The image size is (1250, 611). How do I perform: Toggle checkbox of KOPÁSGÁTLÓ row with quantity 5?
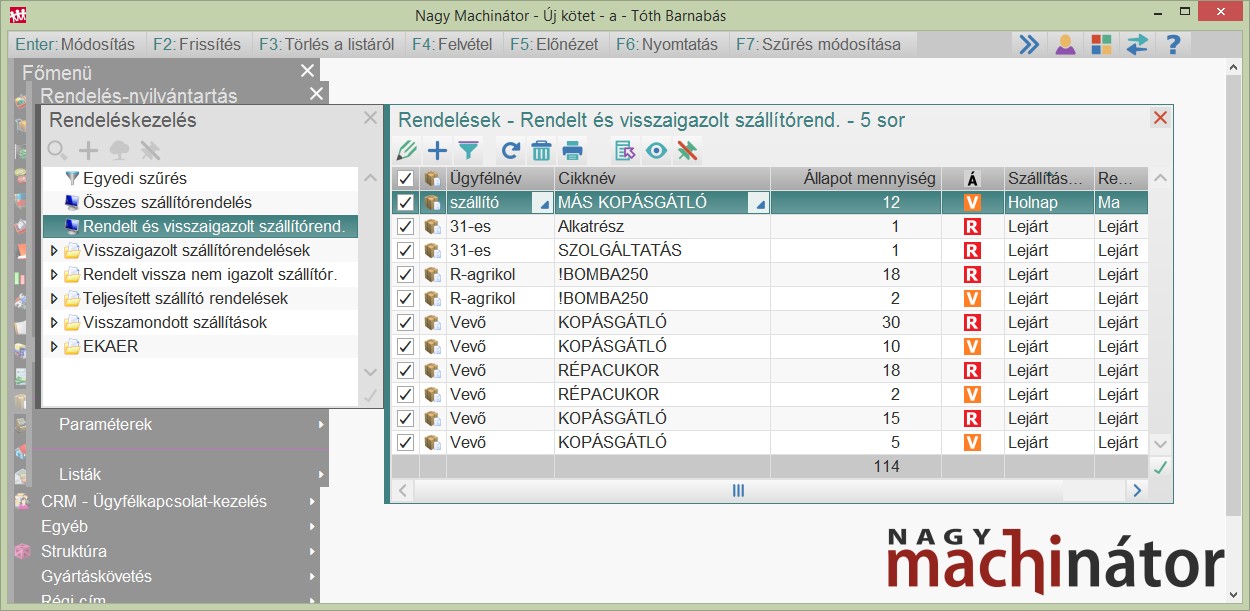pos(405,443)
